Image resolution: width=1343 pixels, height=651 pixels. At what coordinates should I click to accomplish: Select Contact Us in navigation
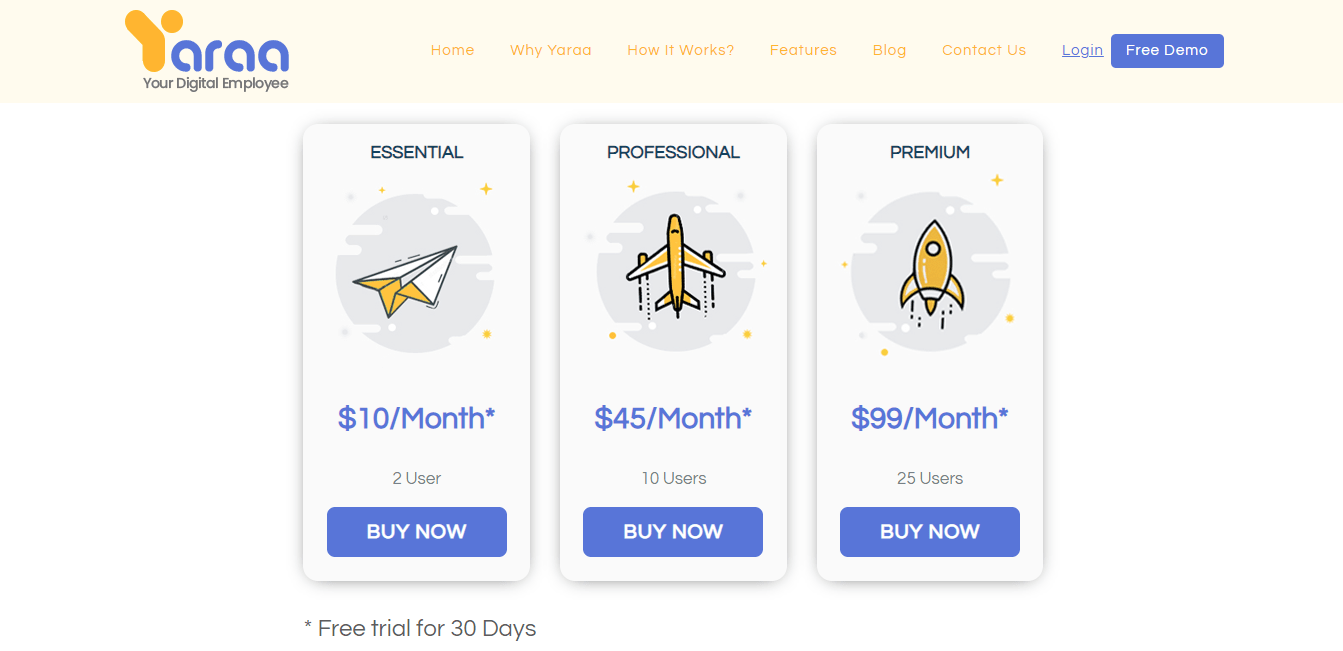click(x=984, y=50)
